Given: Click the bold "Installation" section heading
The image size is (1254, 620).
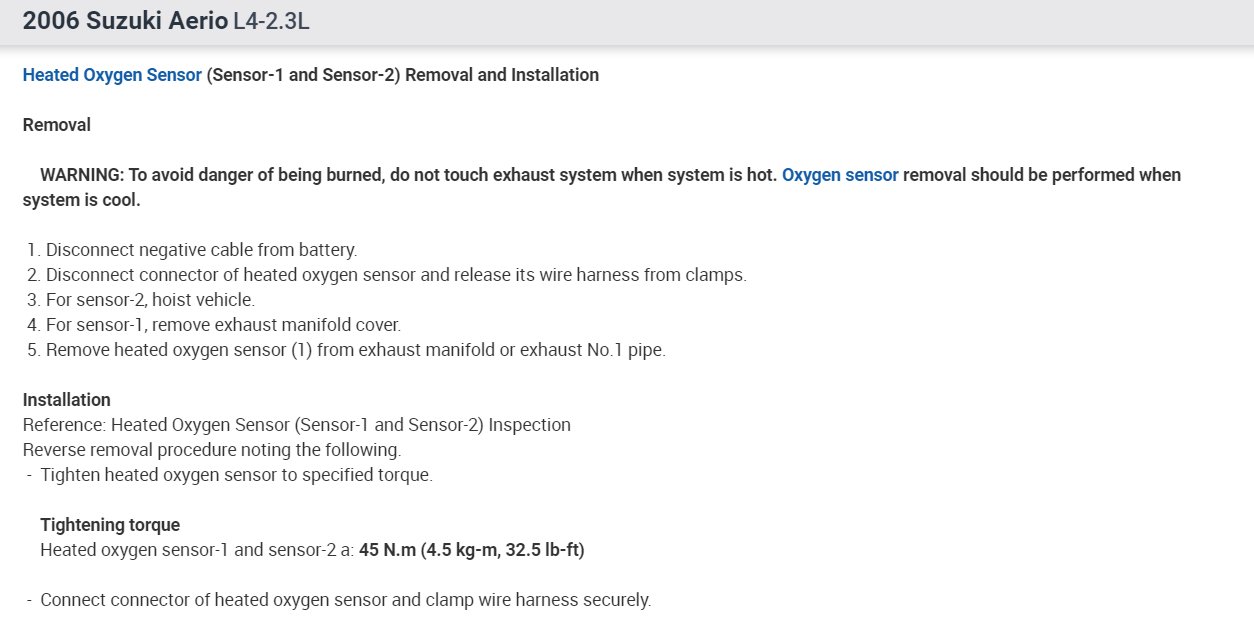Looking at the screenshot, I should [x=66, y=400].
